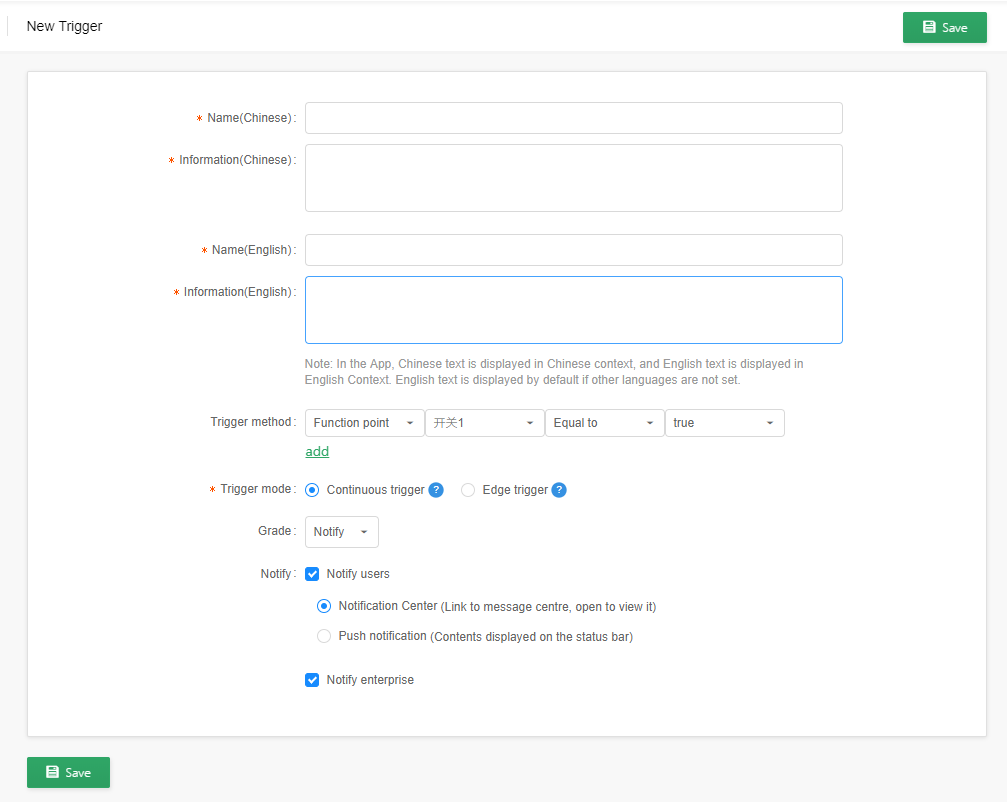
Task: Focus the Information(Chinese) text area
Action: 574,178
